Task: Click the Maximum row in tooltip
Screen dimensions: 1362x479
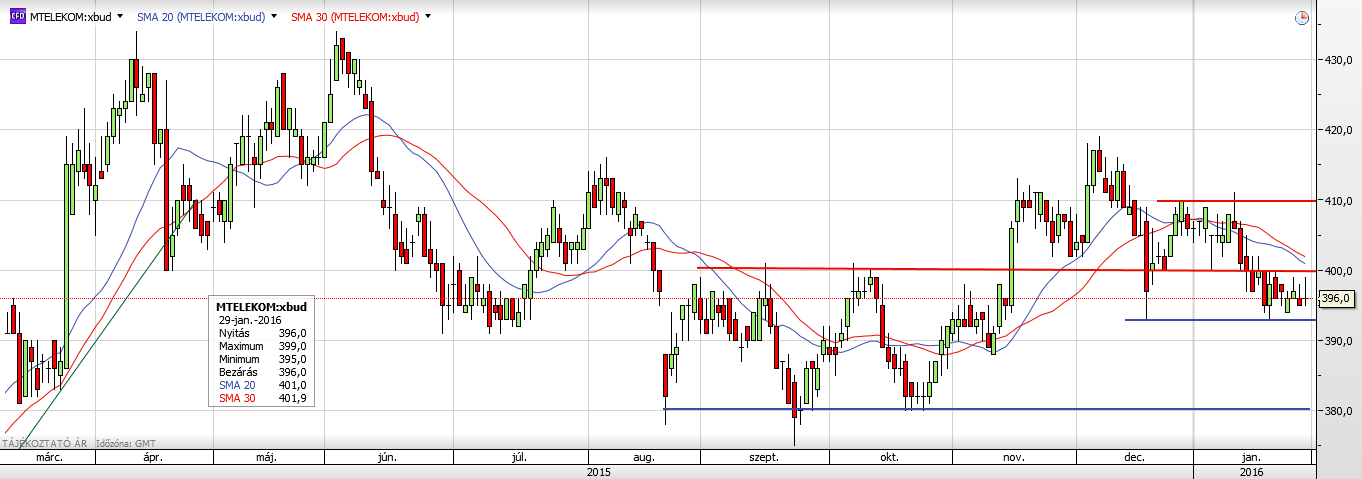Action: [262, 346]
